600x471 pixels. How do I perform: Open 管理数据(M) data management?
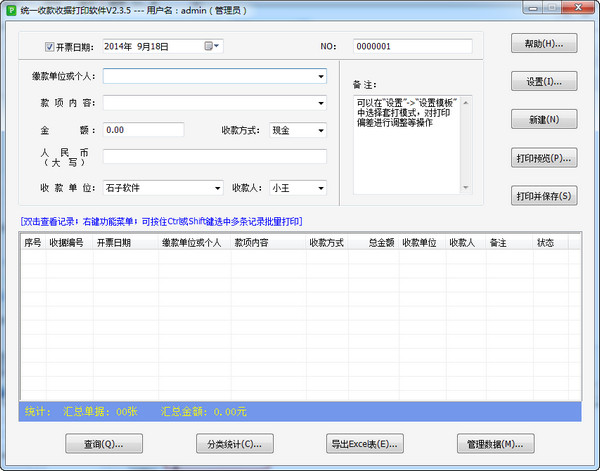click(x=494, y=443)
